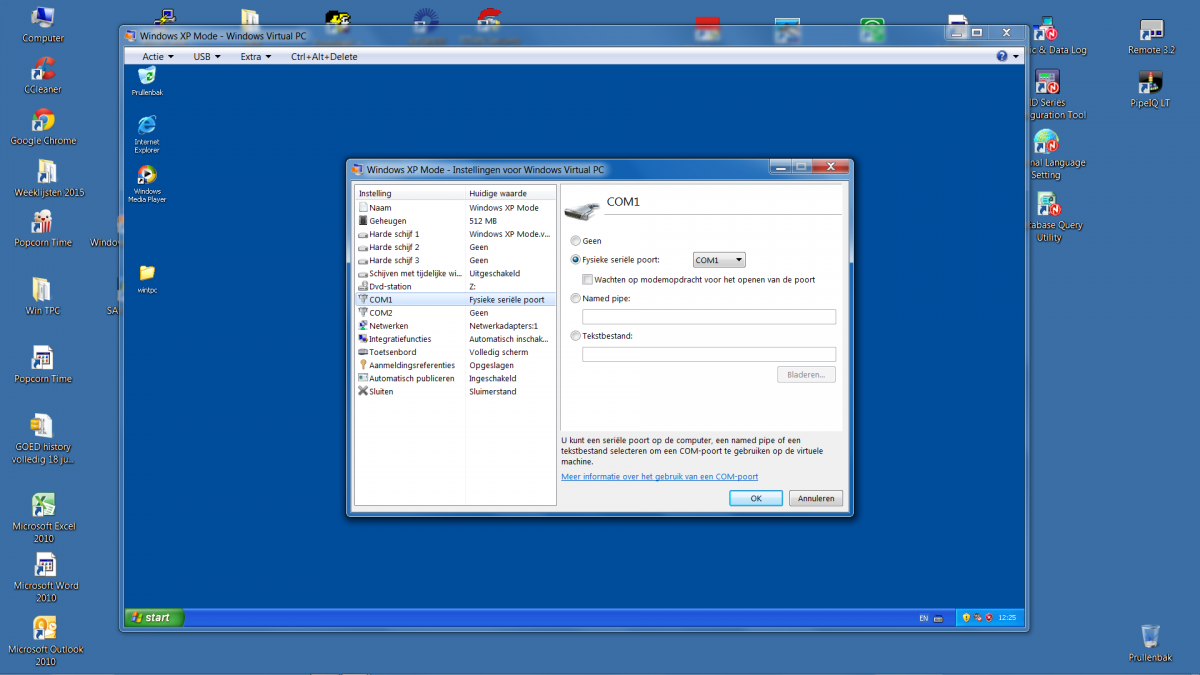
Task: Toggle Wachten op modemopdracht checkbox
Action: (x=588, y=280)
